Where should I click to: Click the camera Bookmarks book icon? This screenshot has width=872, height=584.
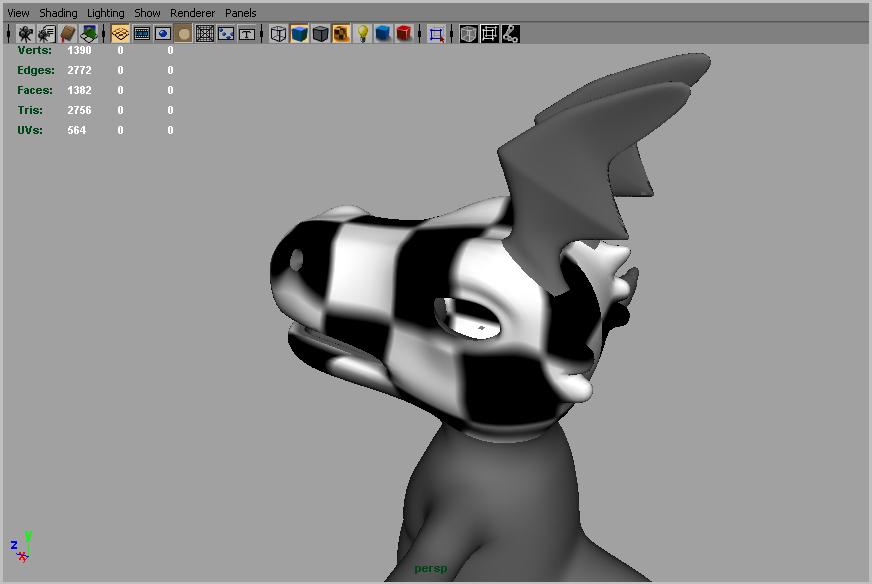tap(67, 34)
